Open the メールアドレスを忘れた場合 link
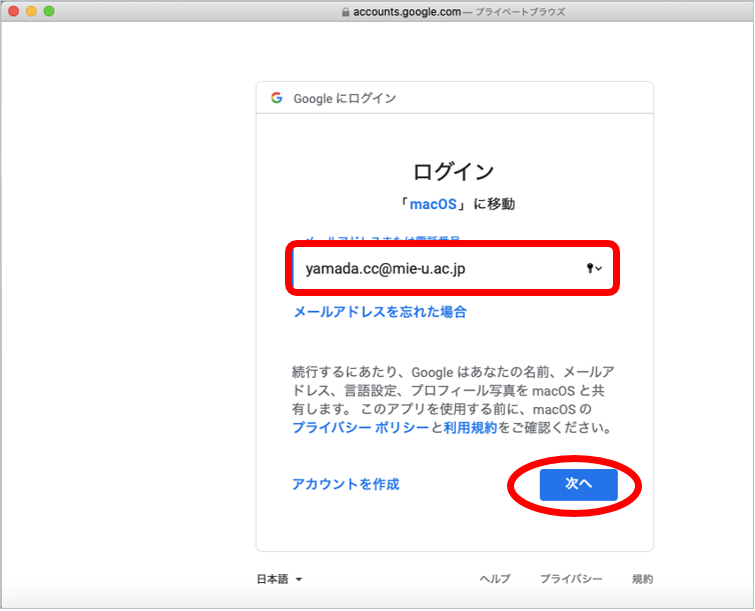755x611 pixels. [380, 312]
